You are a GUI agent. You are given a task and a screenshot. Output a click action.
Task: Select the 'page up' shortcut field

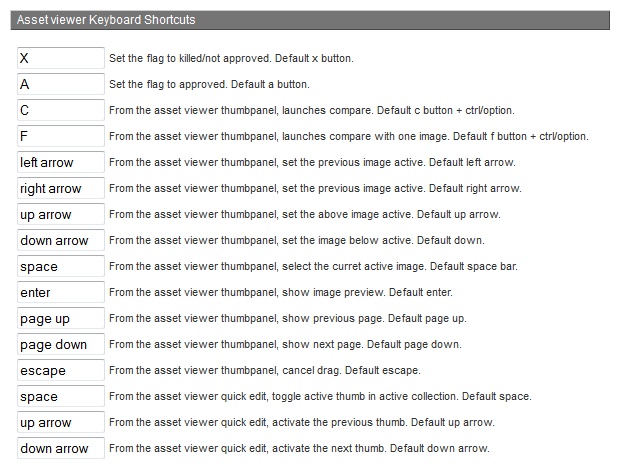[x=60, y=319]
